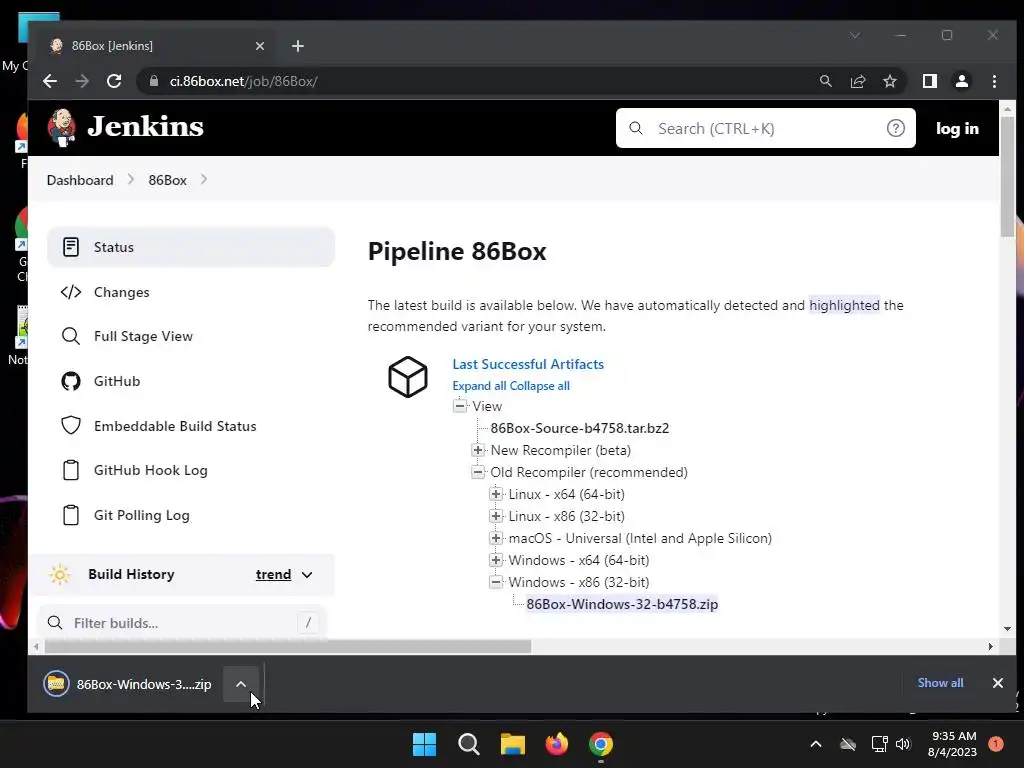
Task: Expand the chevron after the 86Box breadcrumb
Action: point(204,179)
